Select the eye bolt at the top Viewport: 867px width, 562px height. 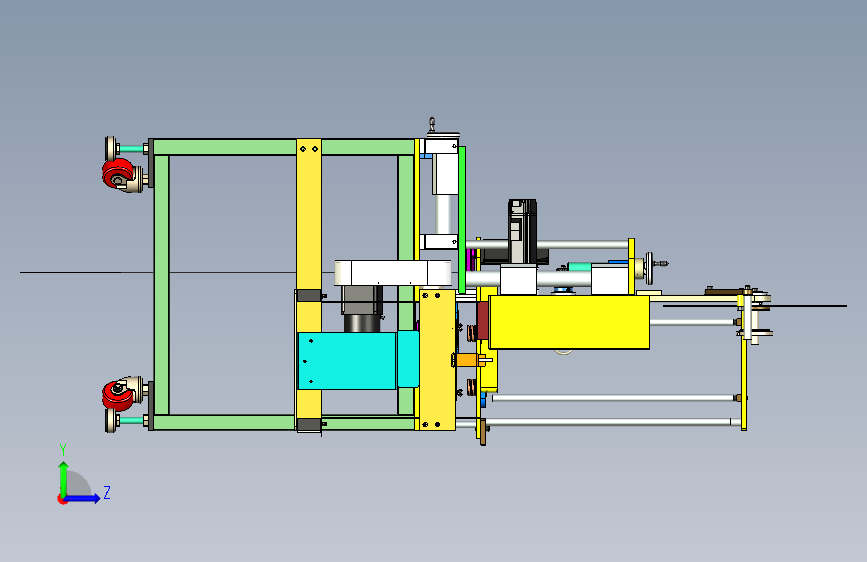432,124
